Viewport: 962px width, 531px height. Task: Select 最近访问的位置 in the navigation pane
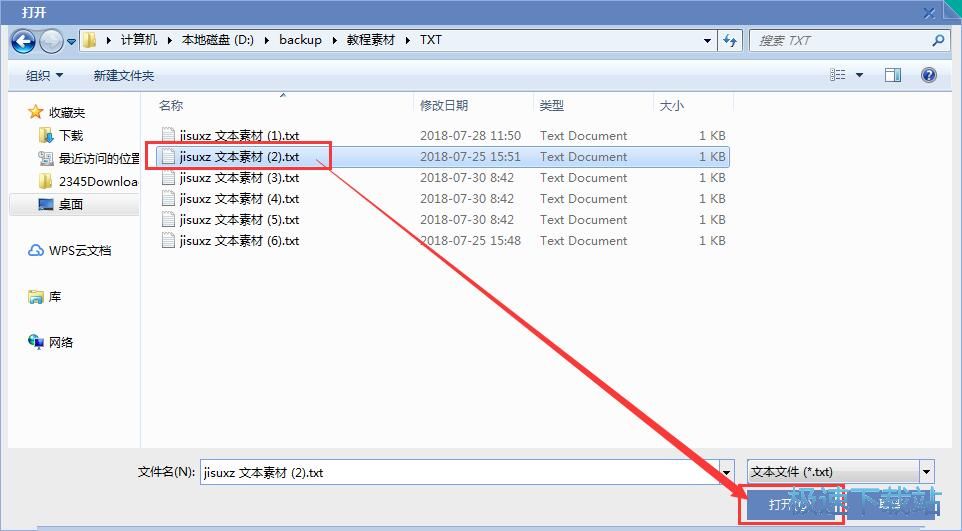tap(99, 158)
